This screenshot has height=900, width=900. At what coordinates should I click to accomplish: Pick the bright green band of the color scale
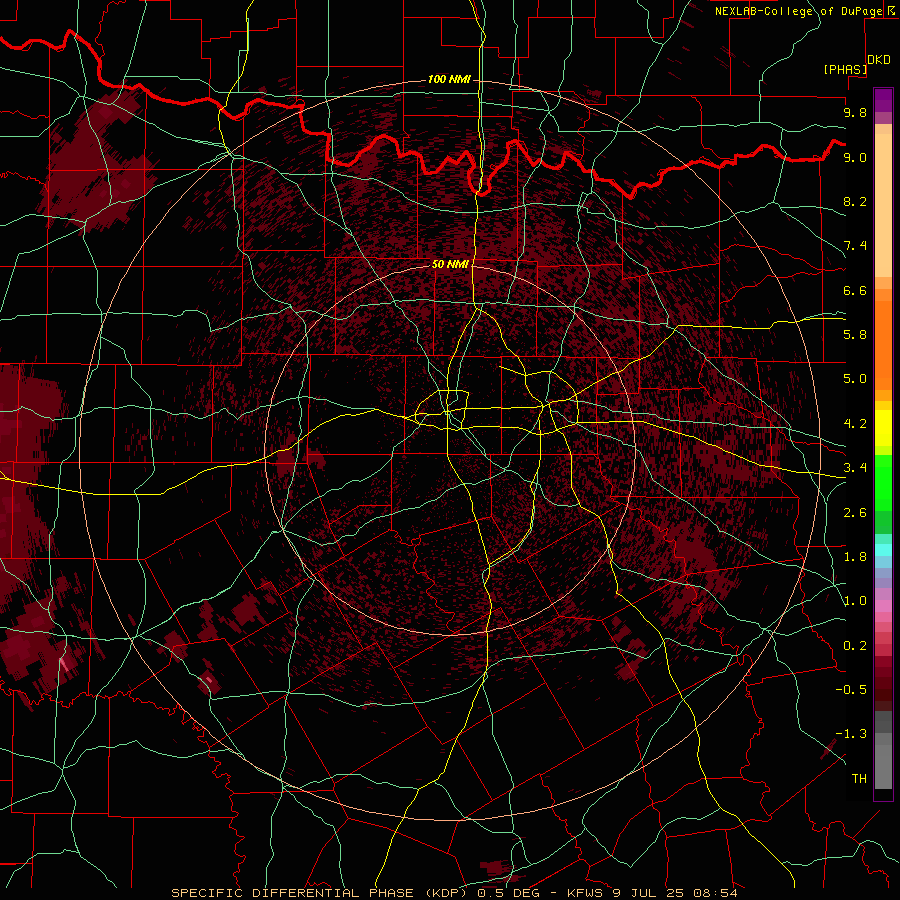883,484
